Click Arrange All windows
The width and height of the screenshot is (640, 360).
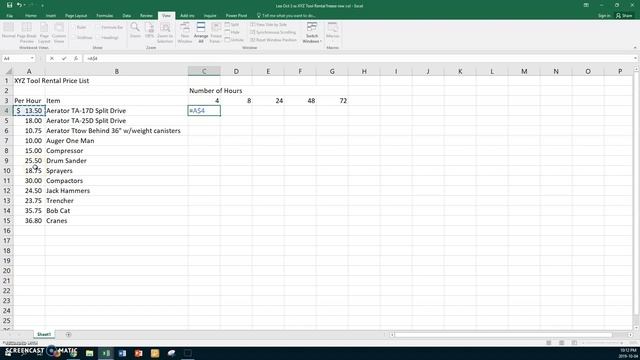(x=201, y=33)
